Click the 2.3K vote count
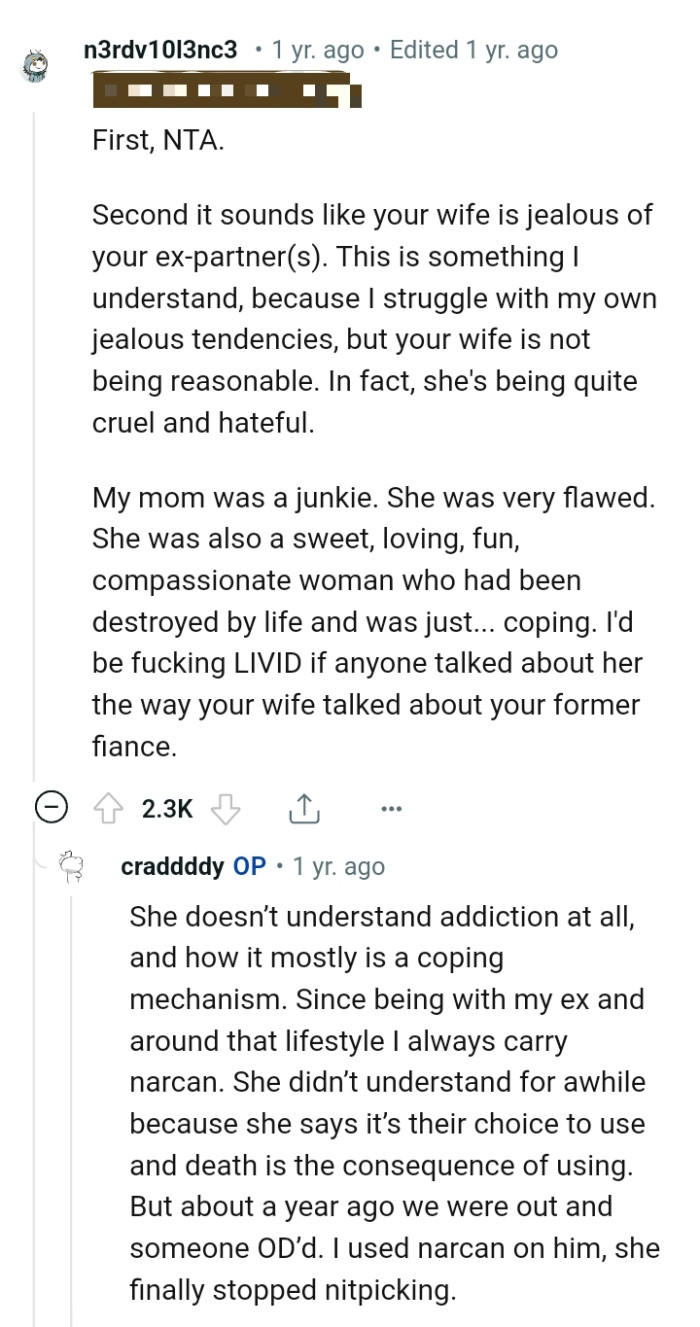Viewport: 700px width, 1327px height. coord(167,808)
